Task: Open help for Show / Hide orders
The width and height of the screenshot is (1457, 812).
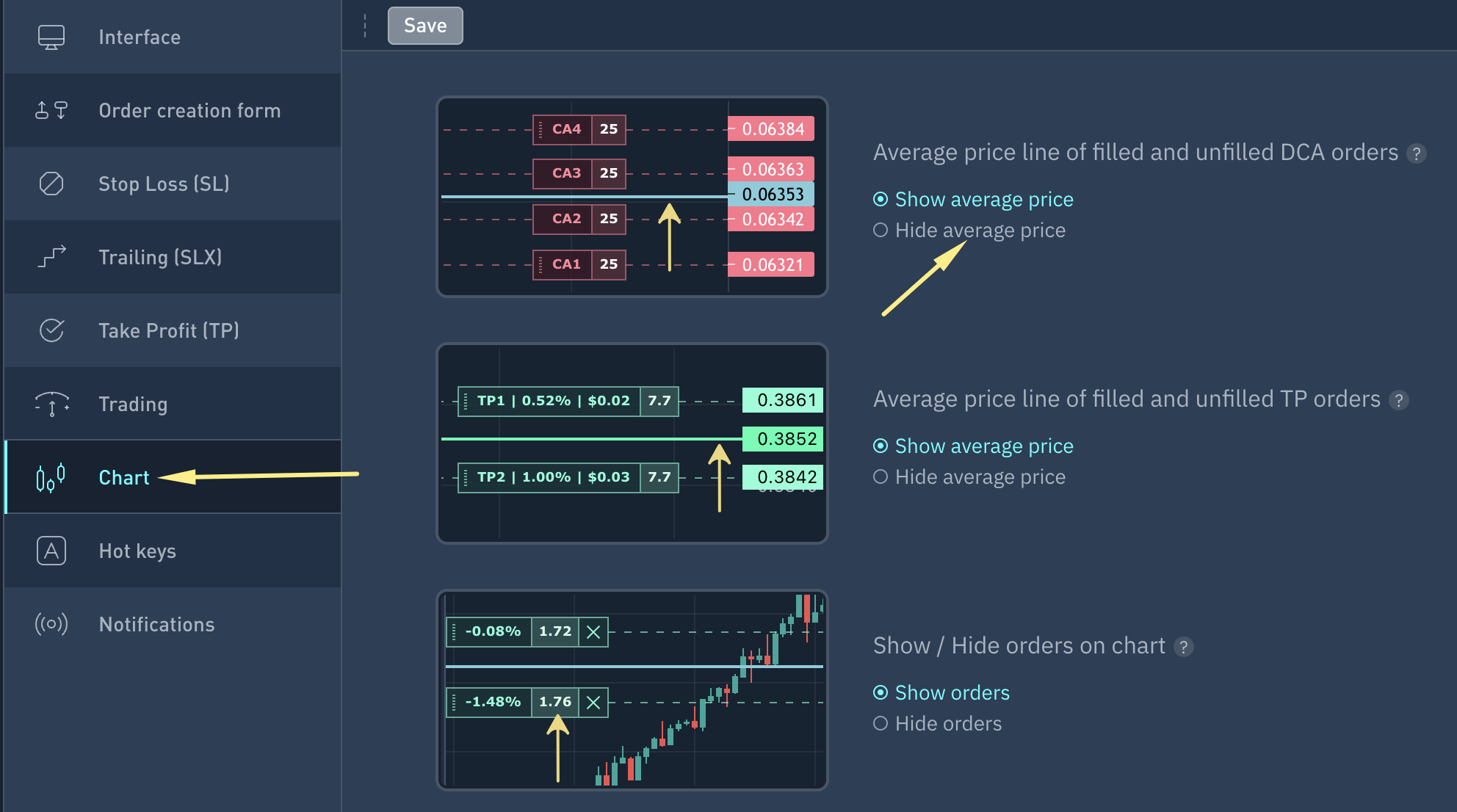Action: tap(1183, 648)
